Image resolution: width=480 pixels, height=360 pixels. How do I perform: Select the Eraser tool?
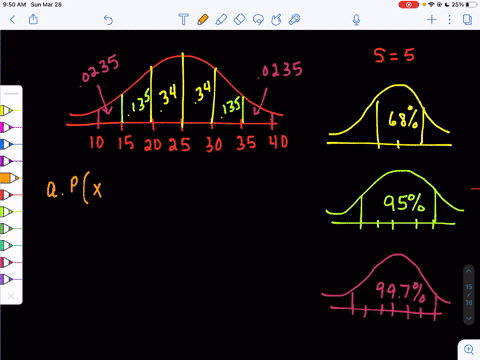click(x=240, y=20)
